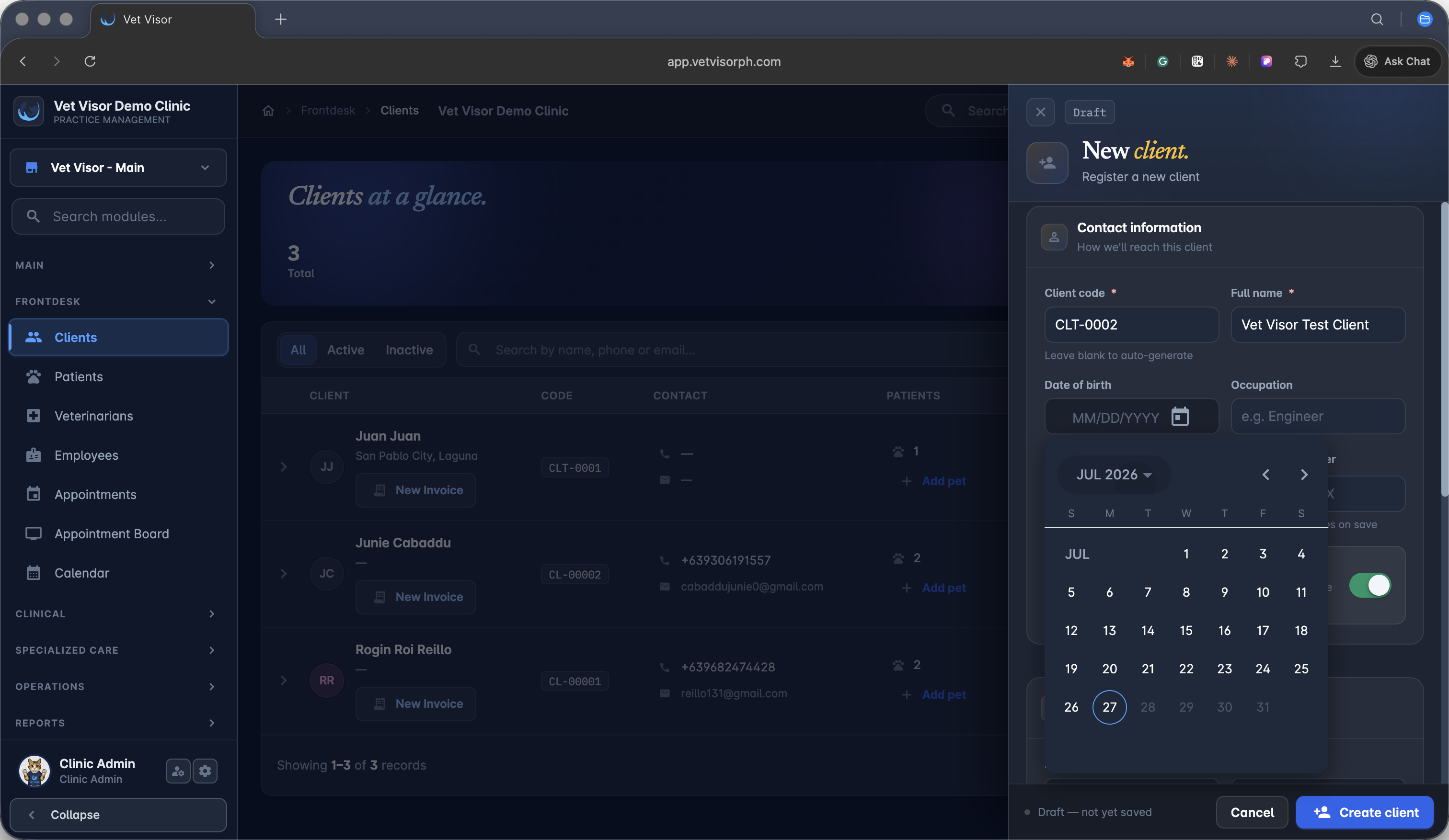
Task: Click the browser downloads icon
Action: 1335,61
